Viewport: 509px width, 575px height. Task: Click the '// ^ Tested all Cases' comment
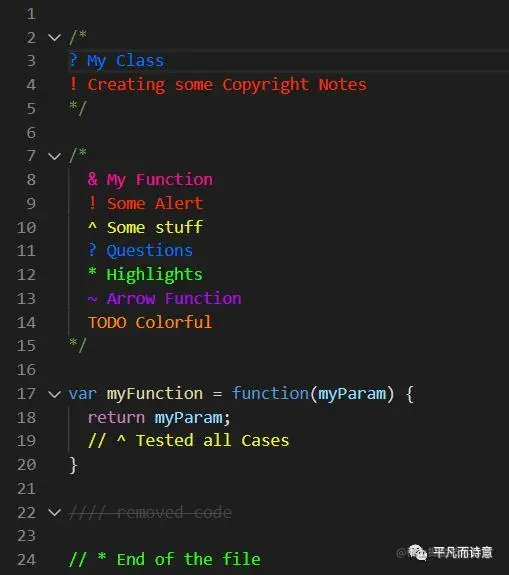click(188, 441)
